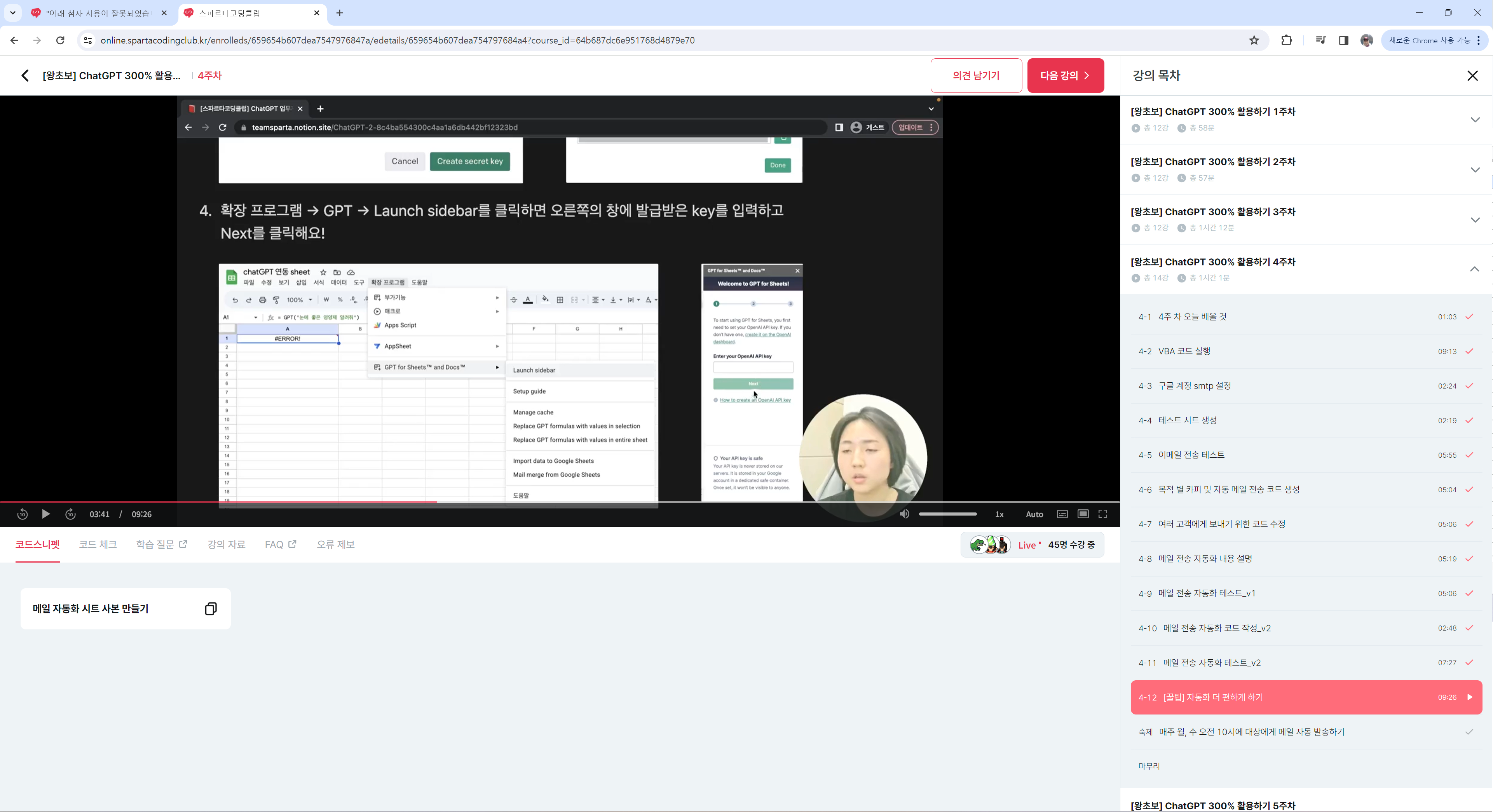Open lecture 4-1 4주 차 오늘 배울 것
Viewport: 1493px width, 812px height.
click(1306, 317)
